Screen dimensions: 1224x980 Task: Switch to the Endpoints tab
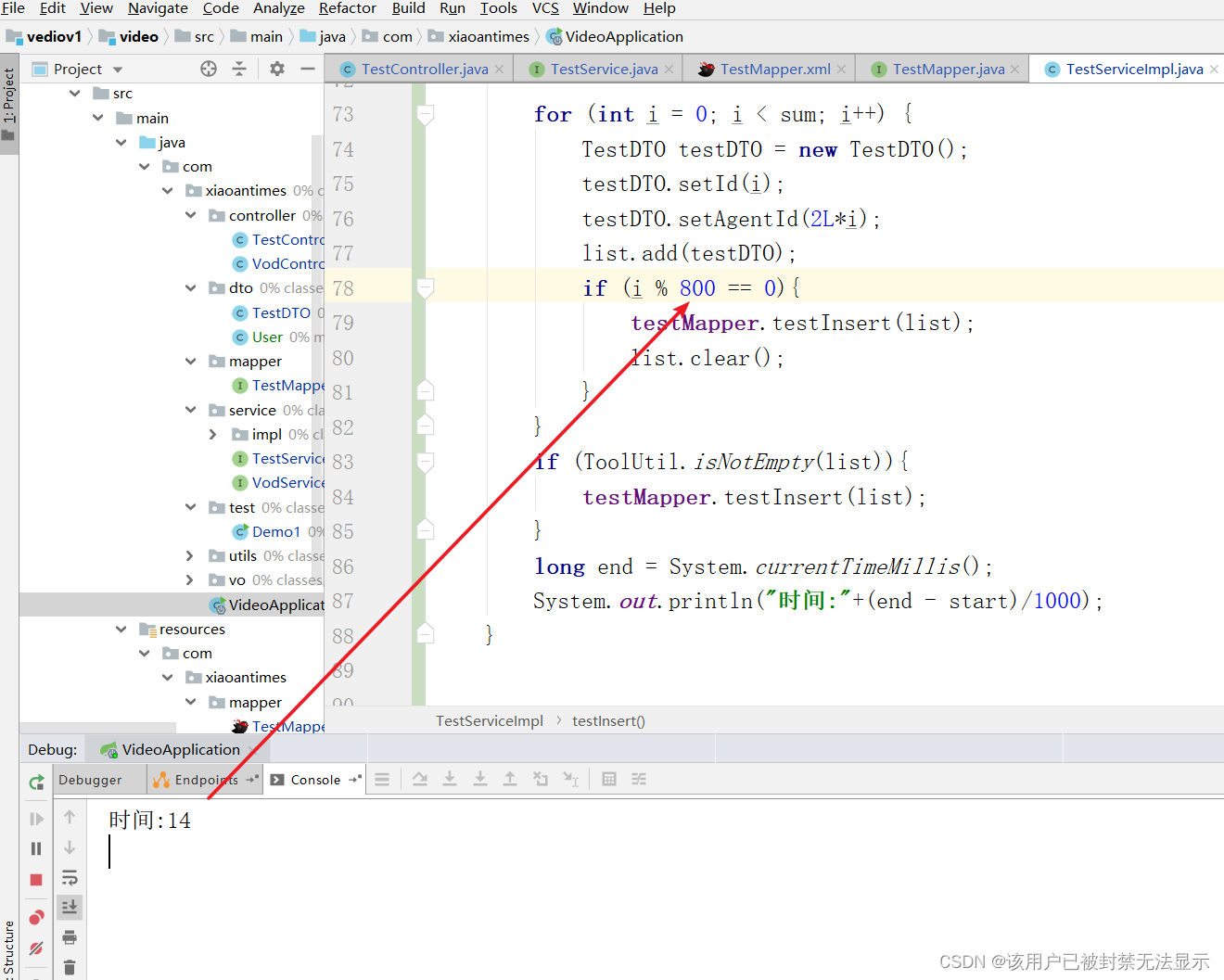coord(205,780)
